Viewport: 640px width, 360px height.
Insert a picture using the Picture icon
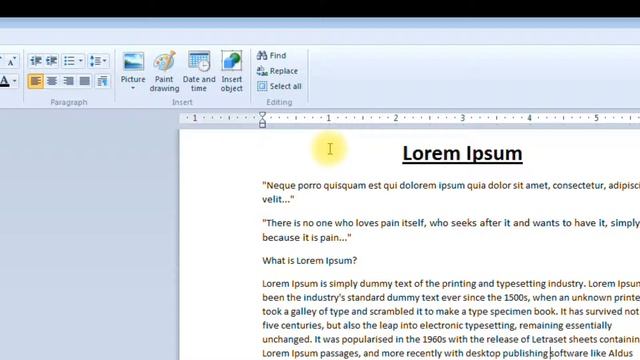click(133, 62)
